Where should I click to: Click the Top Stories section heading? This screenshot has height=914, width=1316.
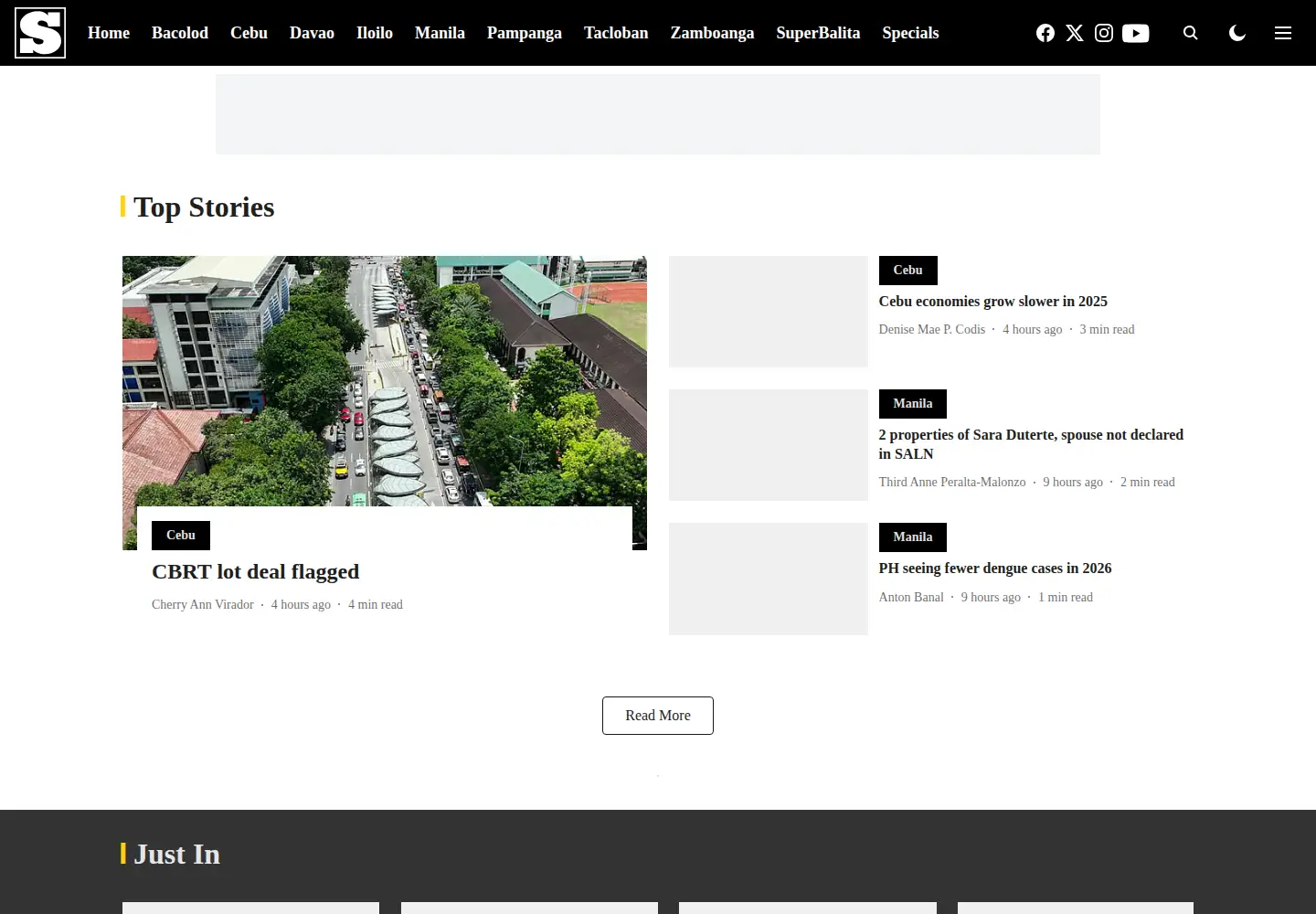tap(204, 207)
